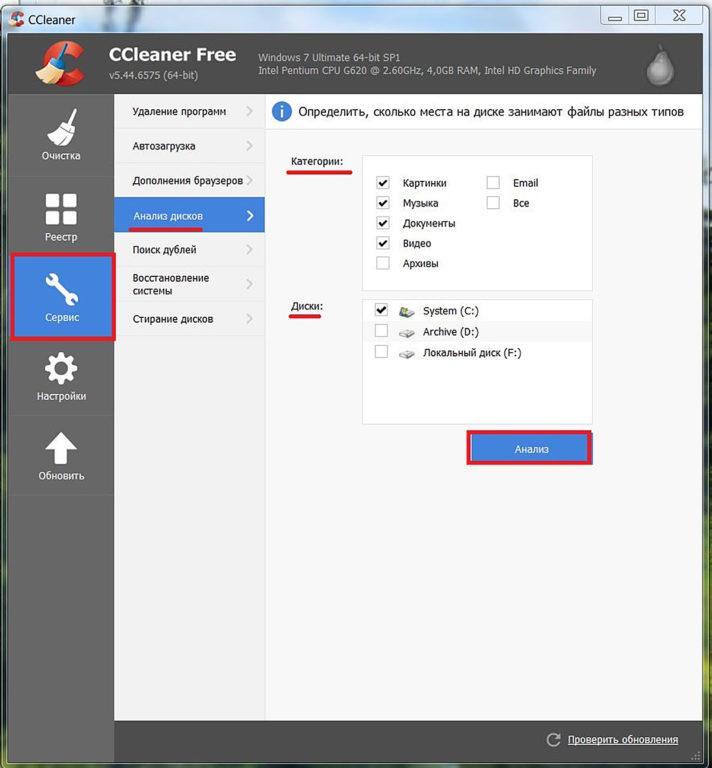Check the Все category checkbox
Image resolution: width=712 pixels, height=768 pixels.
(493, 203)
